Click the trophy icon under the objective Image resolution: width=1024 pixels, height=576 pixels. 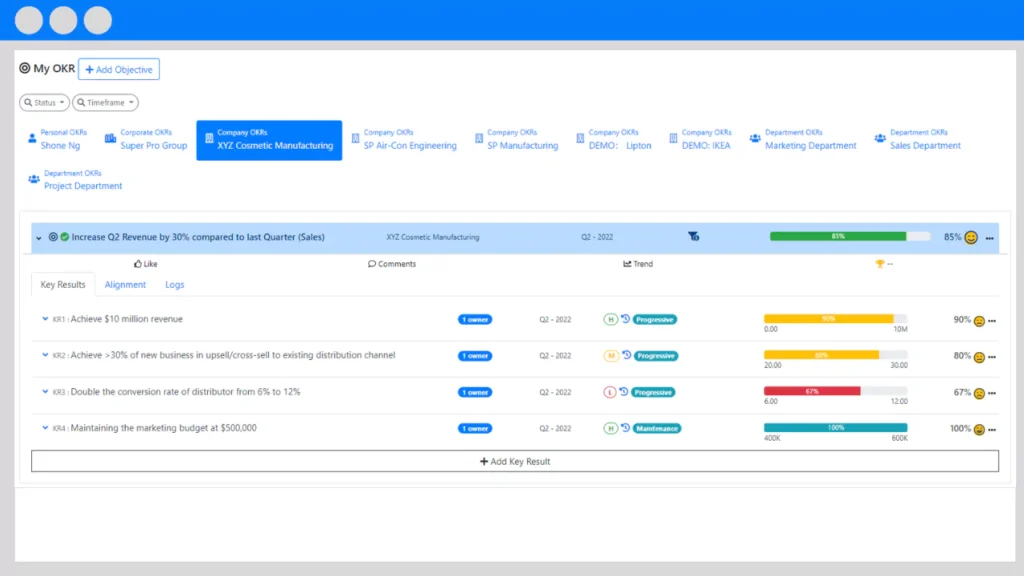coord(880,264)
